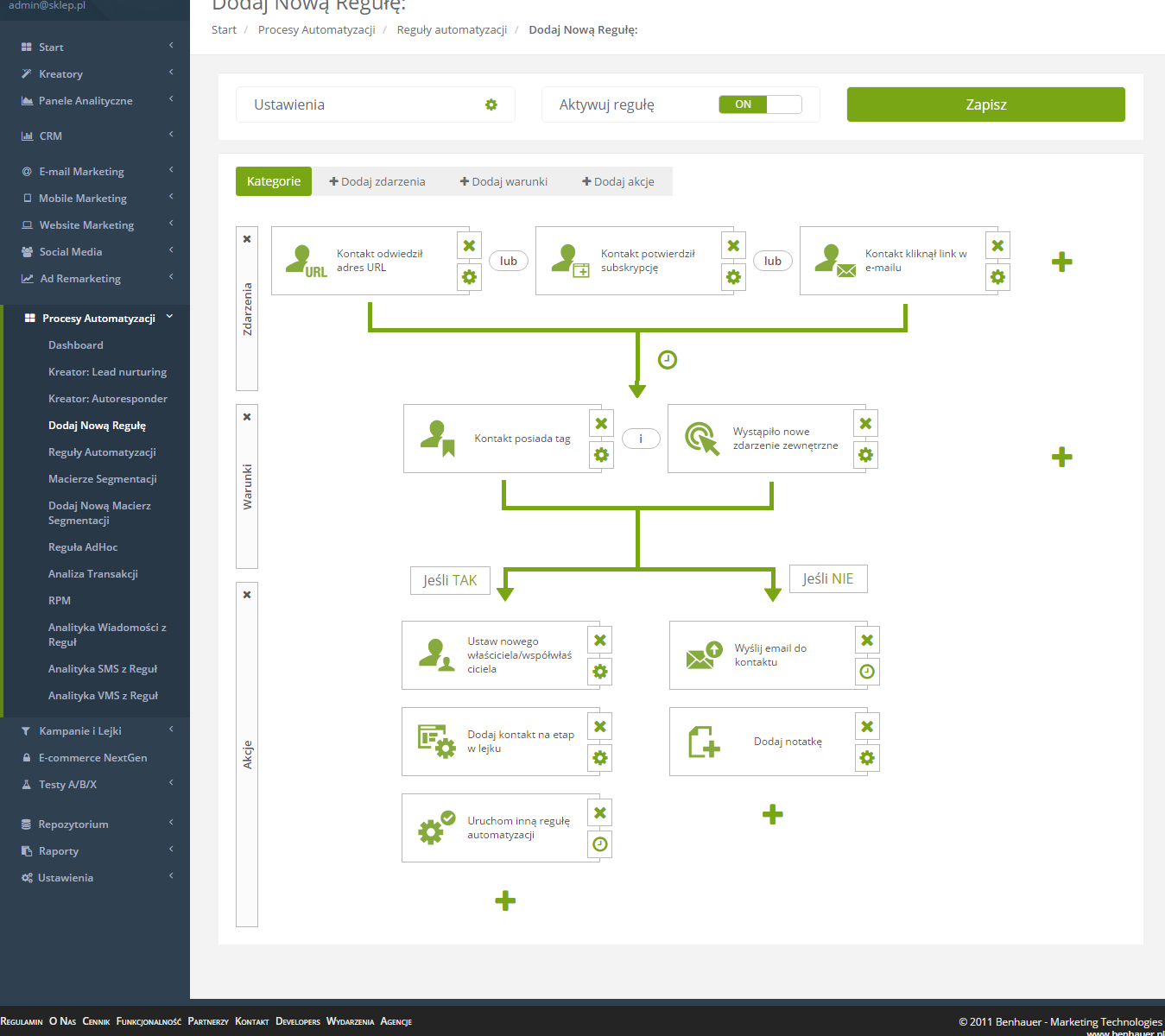Viewport: 1165px width, 1036px height.
Task: Add new condition with plus in Warunki row
Action: click(1062, 457)
